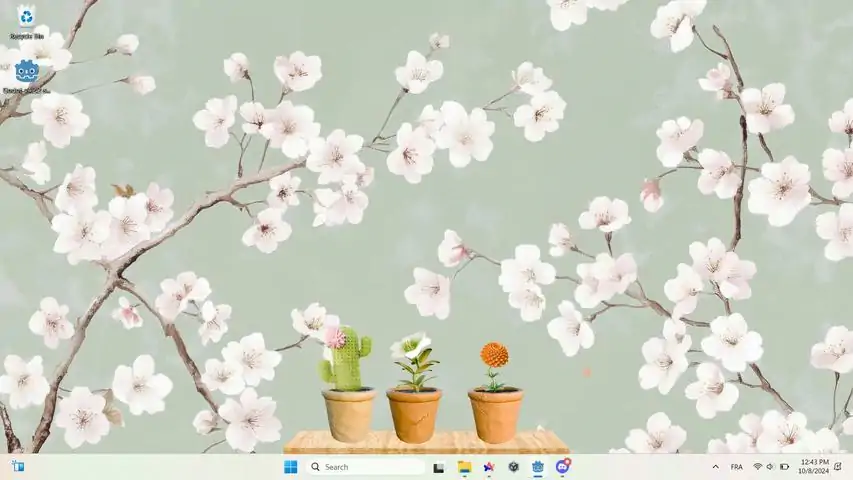The image size is (853, 480).
Task: Open the Godot desktop shortcut
Action: 27,76
